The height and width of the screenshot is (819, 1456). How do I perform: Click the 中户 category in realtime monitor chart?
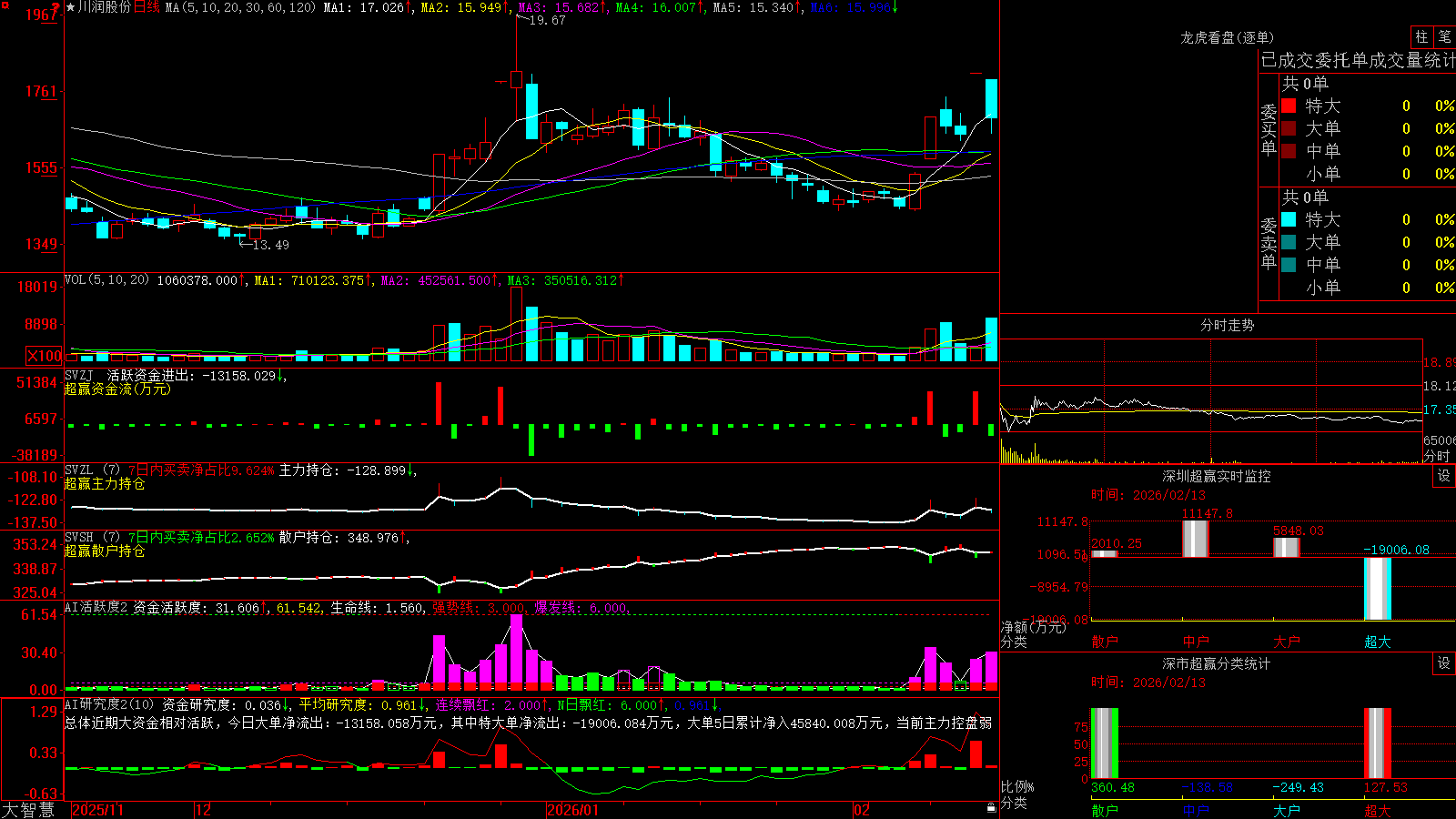pos(1196,642)
